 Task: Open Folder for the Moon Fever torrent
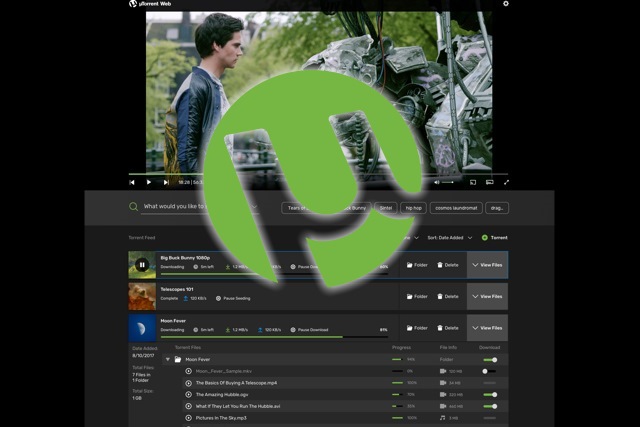[x=417, y=328]
